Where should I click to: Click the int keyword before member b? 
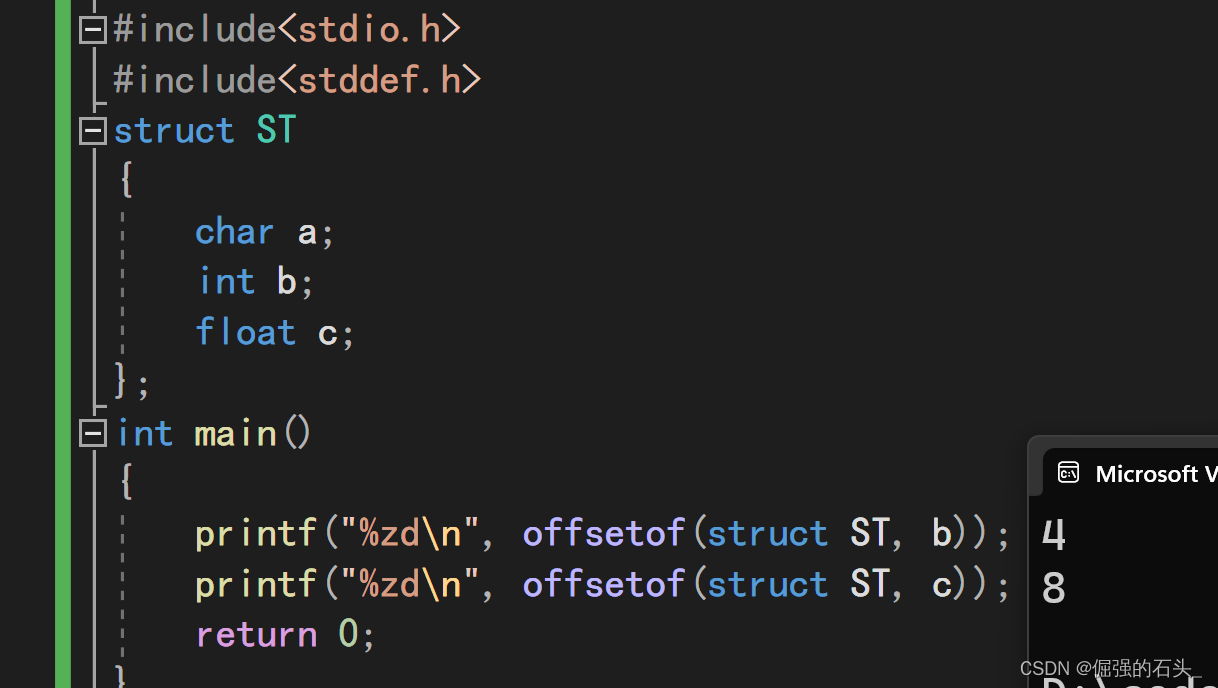click(226, 282)
